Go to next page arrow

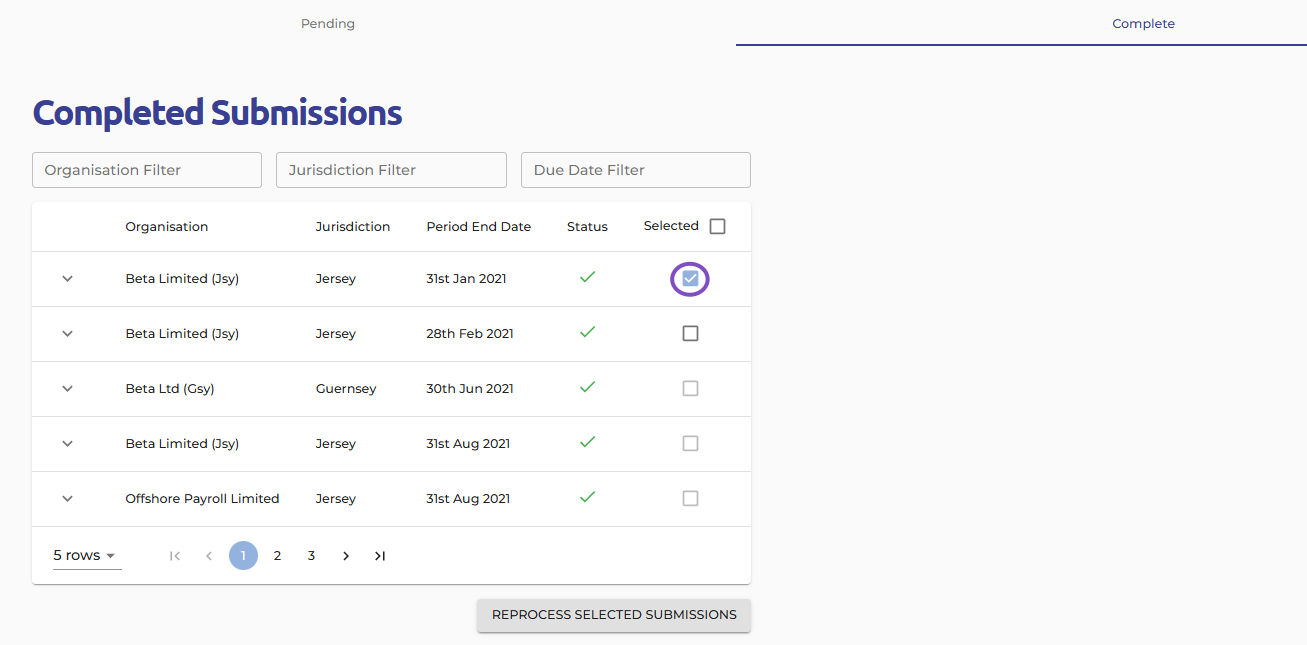(x=346, y=556)
